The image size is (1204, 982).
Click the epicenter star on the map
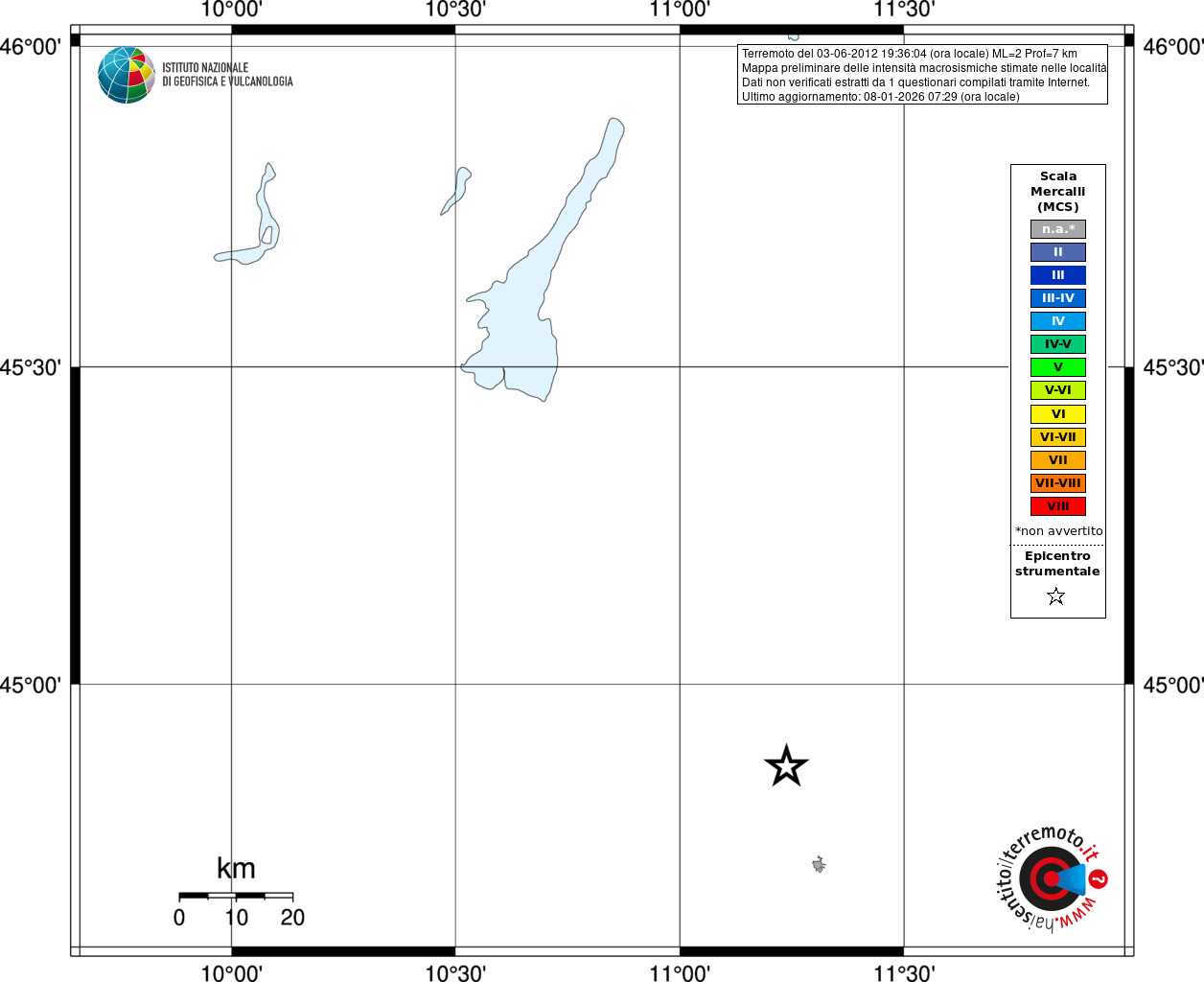[786, 766]
